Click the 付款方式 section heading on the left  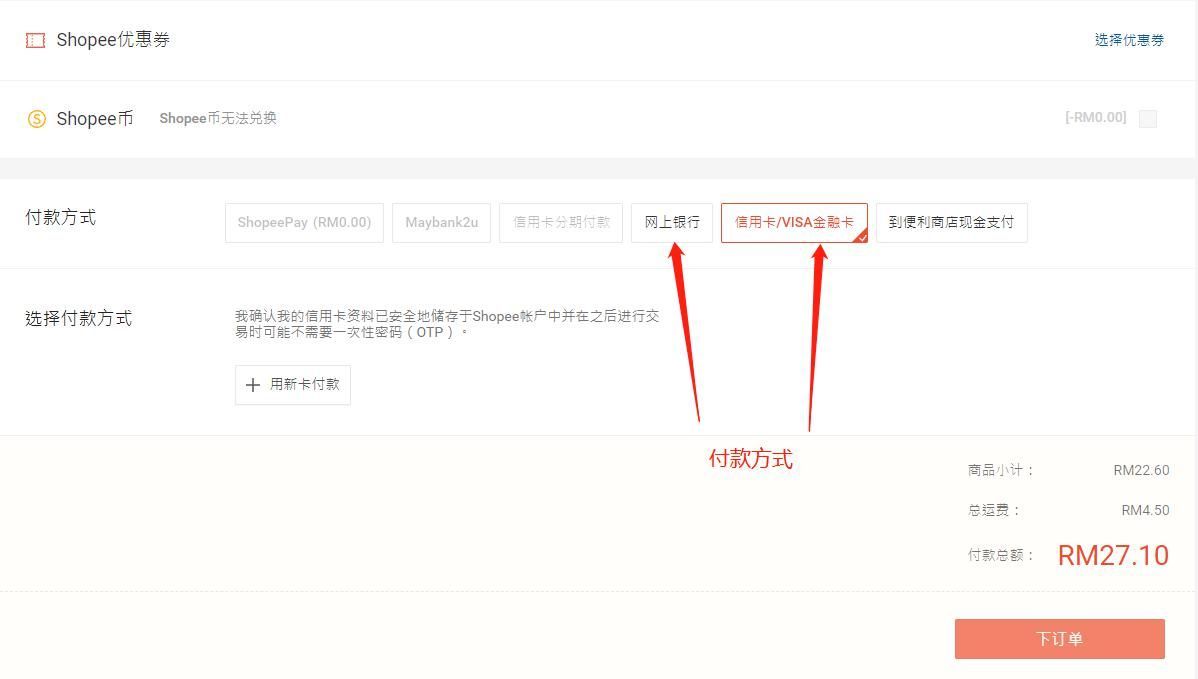pyautogui.click(x=60, y=218)
